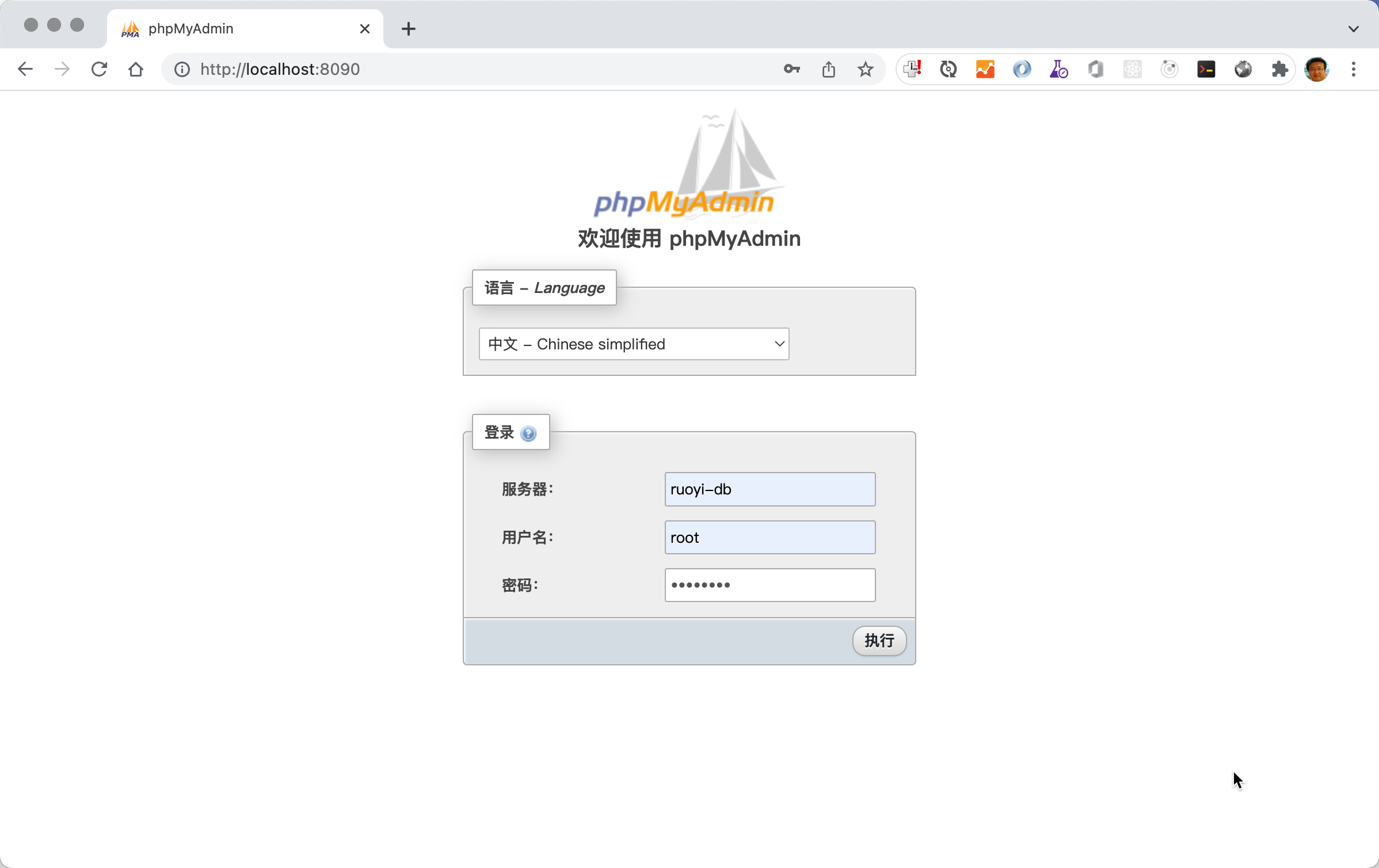This screenshot has width=1379, height=868.
Task: Click the 欢迎使用 phpMyAdmin heading
Action: click(689, 238)
